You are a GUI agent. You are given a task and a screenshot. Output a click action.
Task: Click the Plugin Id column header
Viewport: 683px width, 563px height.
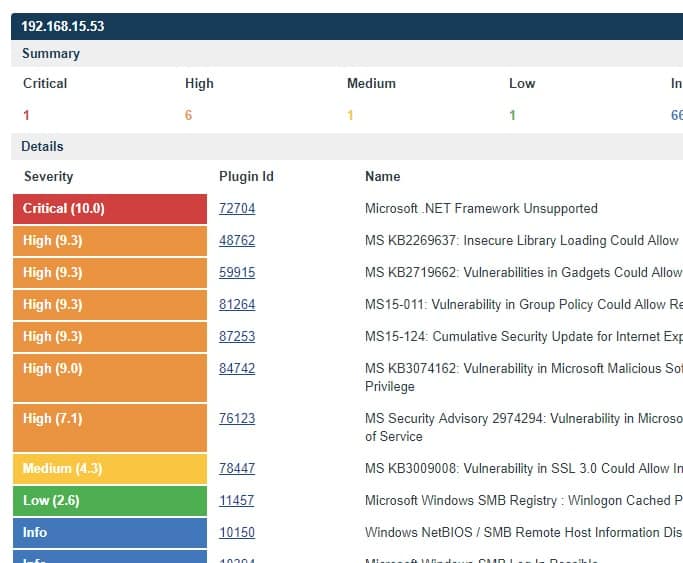point(246,176)
